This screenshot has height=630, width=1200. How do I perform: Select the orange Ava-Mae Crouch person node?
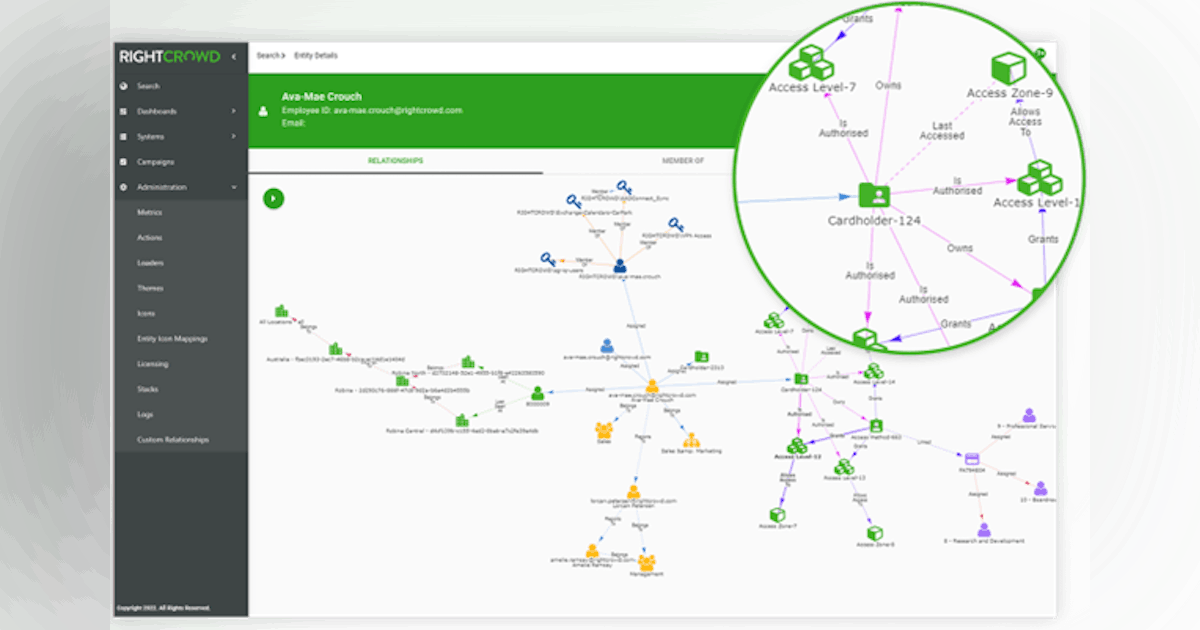tap(651, 386)
